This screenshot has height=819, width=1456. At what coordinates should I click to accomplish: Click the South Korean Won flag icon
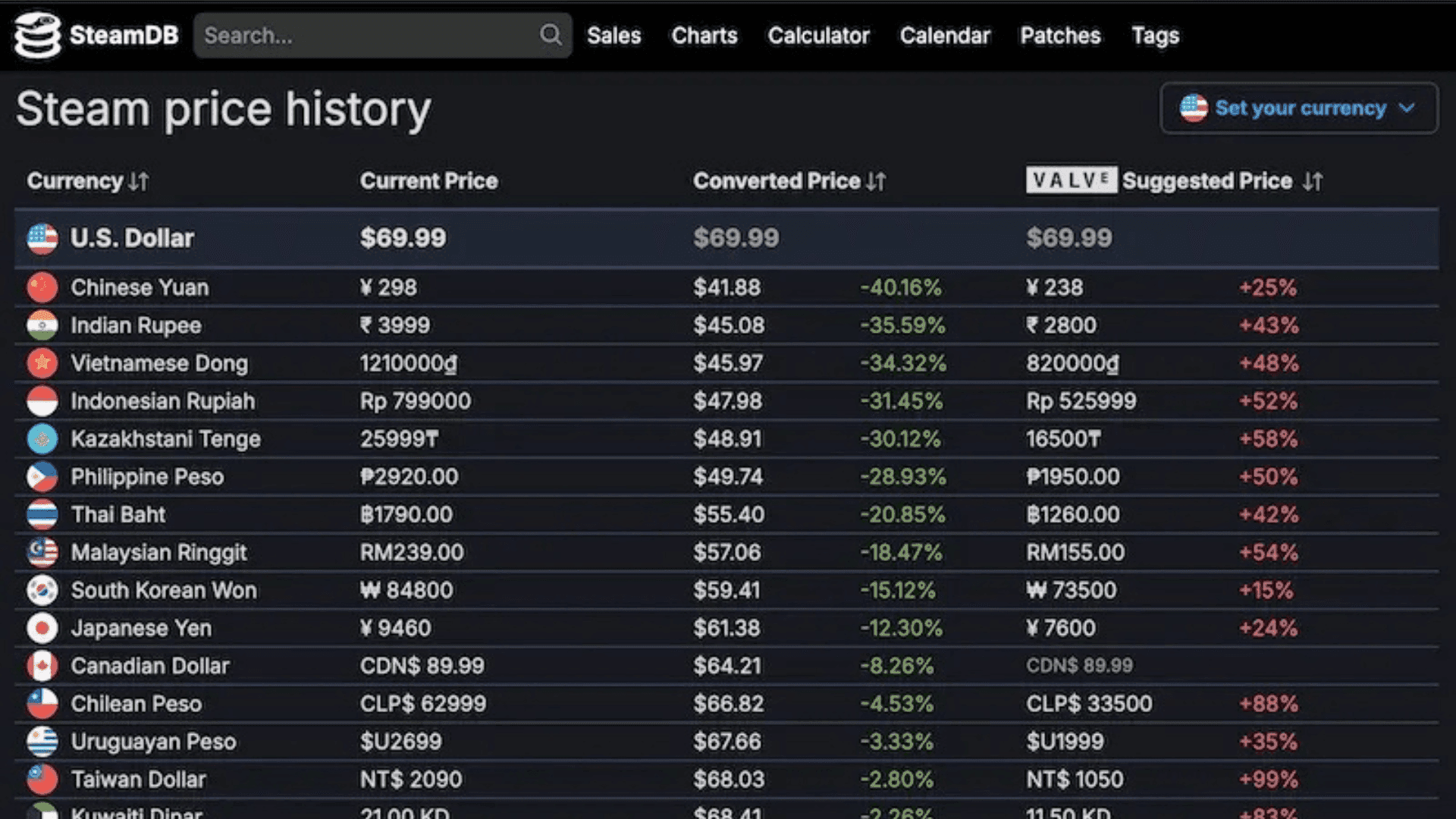[x=42, y=590]
